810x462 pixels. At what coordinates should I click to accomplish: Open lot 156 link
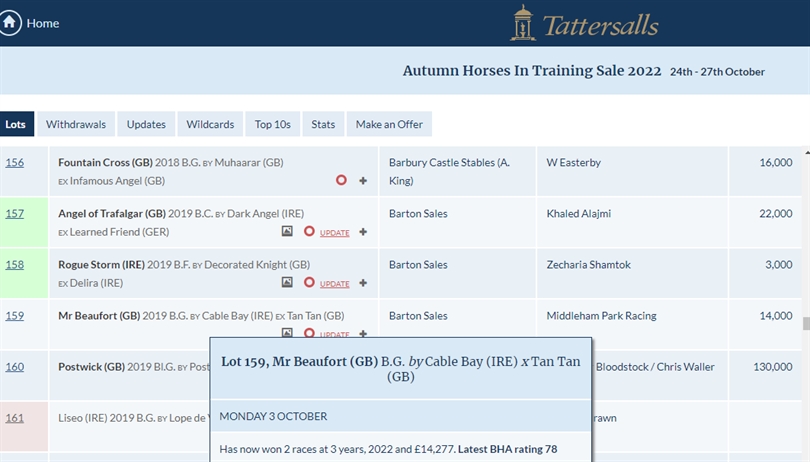pyautogui.click(x=14, y=162)
